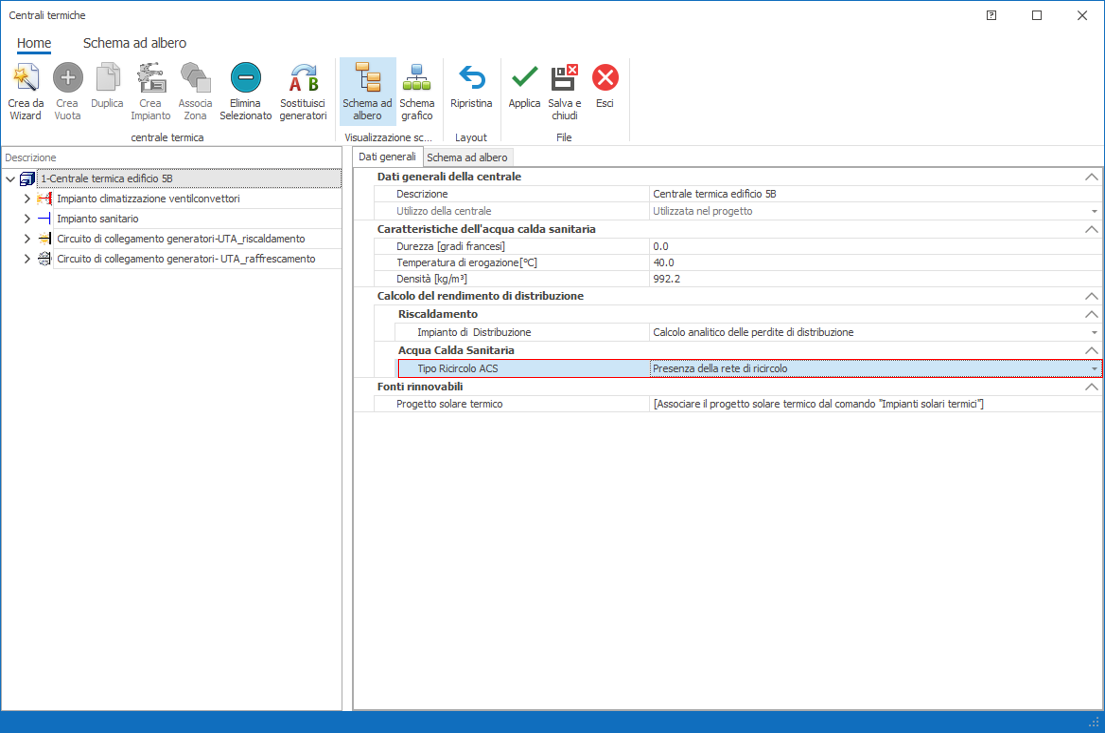Edit the Densità value field
The height and width of the screenshot is (733, 1105).
[875, 278]
